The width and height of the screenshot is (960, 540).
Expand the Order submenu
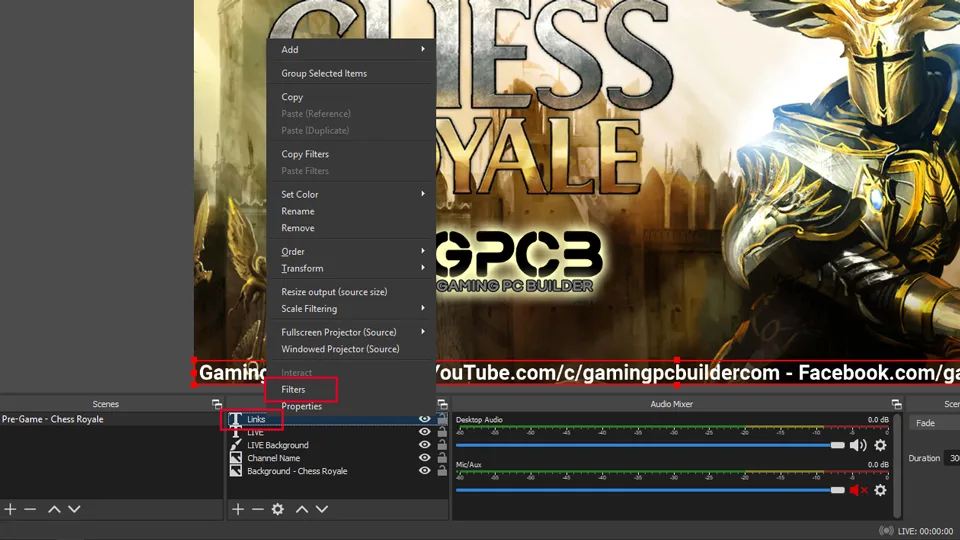(351, 251)
